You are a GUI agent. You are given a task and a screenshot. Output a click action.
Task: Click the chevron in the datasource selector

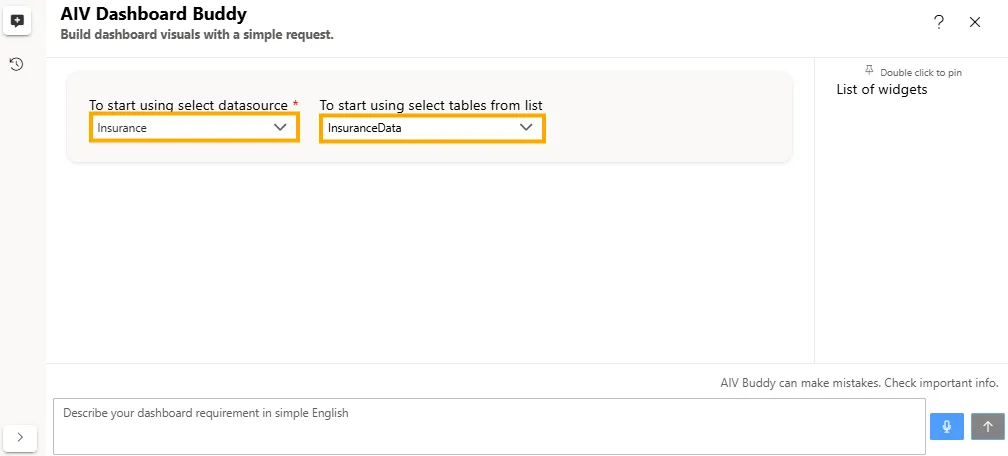(280, 128)
